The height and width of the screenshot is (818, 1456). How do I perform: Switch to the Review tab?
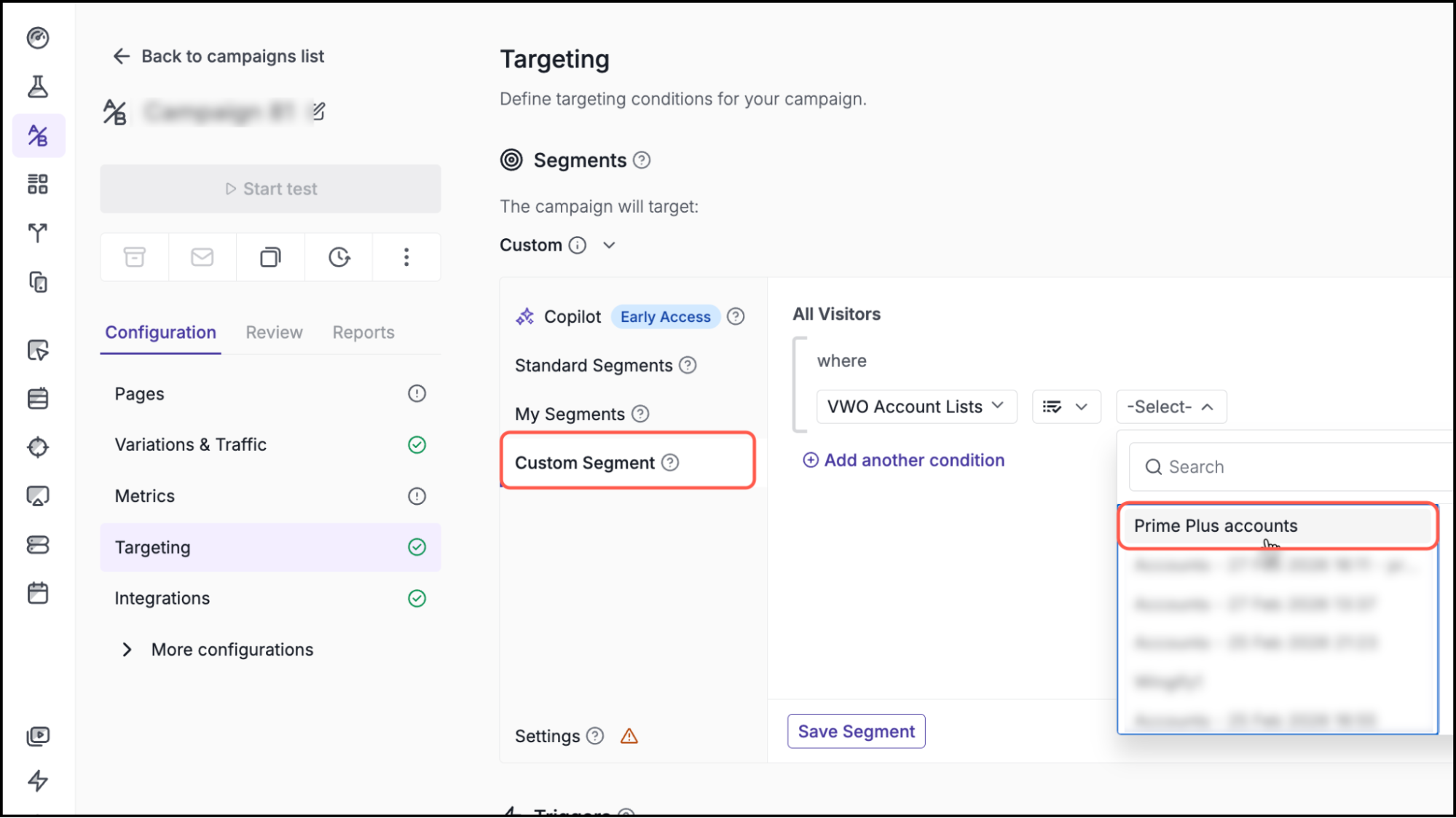[x=274, y=332]
